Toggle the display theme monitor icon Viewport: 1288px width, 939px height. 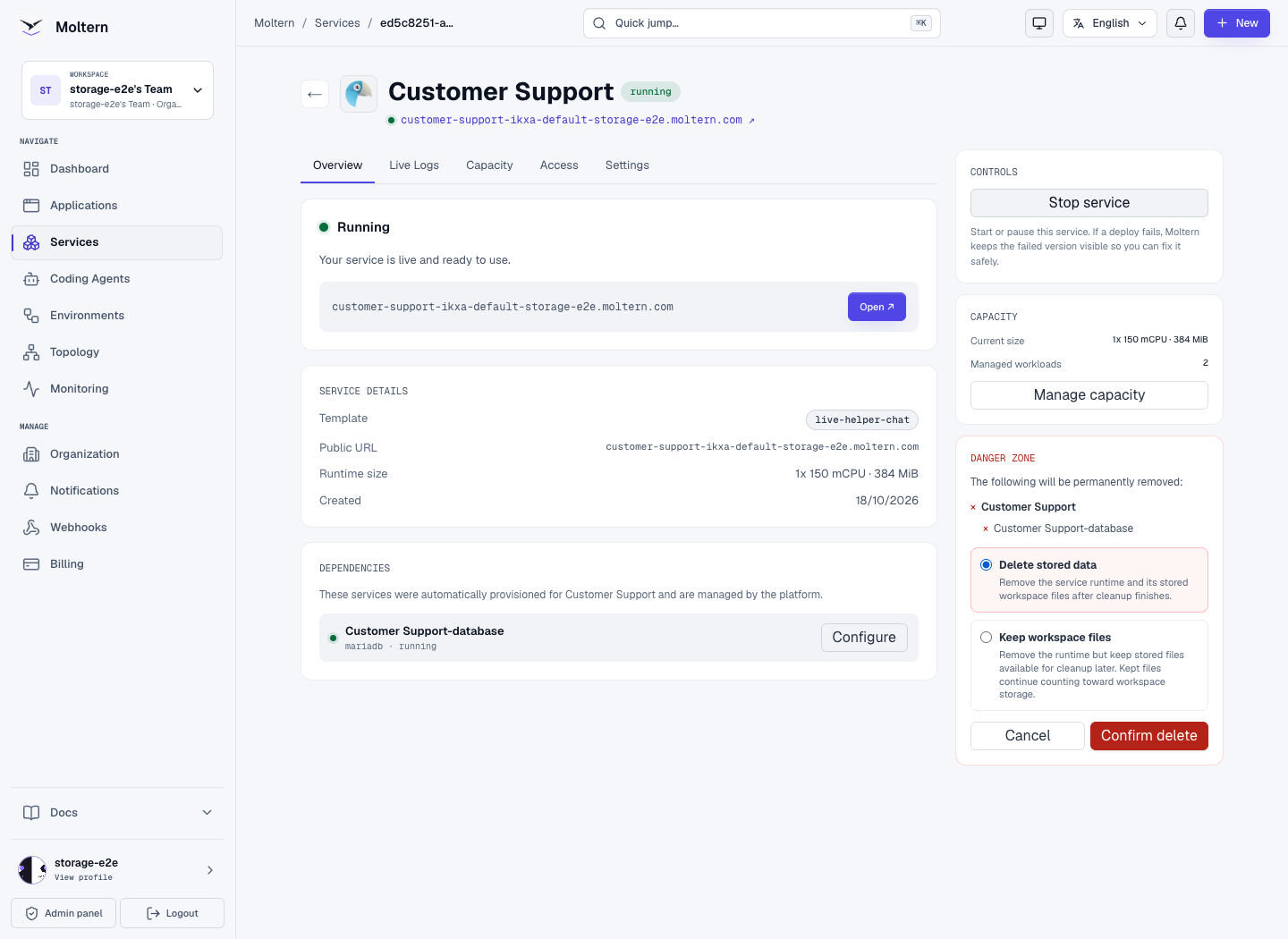pos(1039,23)
